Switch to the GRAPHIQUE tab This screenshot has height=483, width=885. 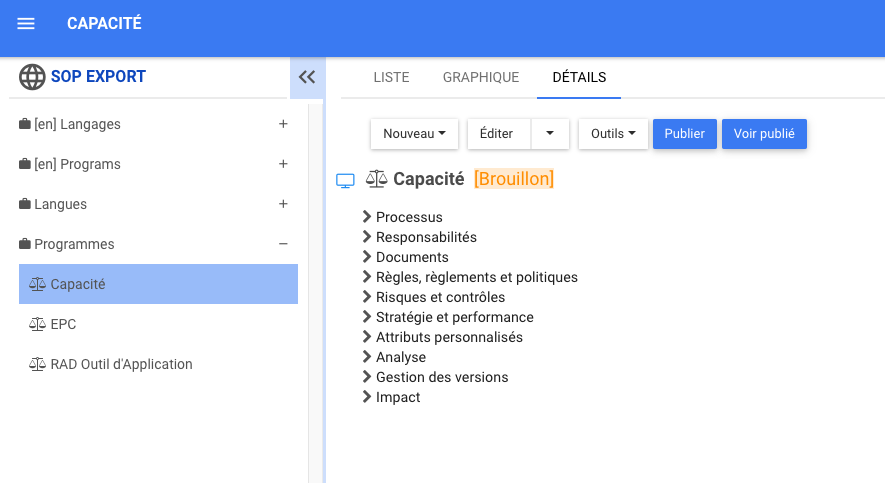481,77
